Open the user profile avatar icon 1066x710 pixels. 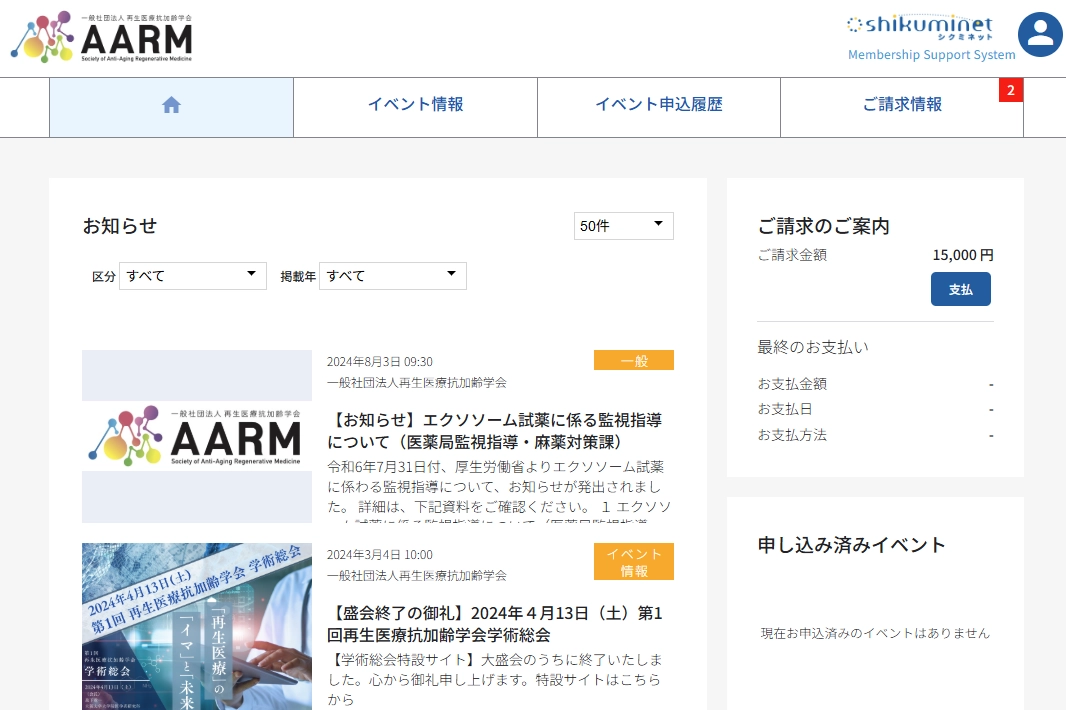1040,34
